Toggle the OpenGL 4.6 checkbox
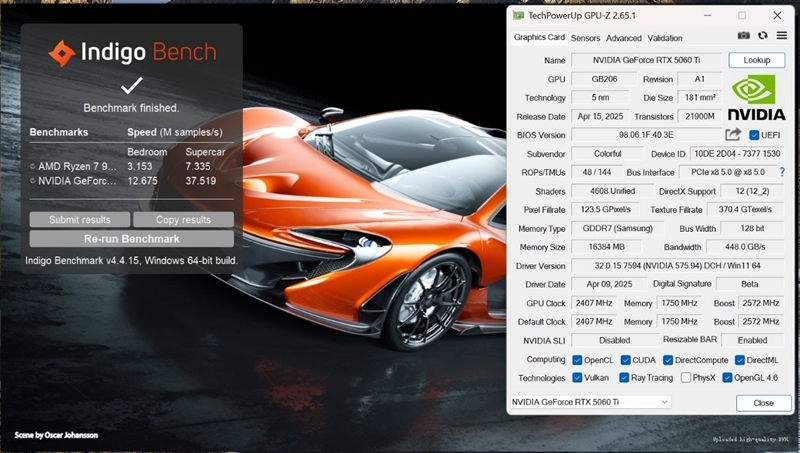 point(728,378)
